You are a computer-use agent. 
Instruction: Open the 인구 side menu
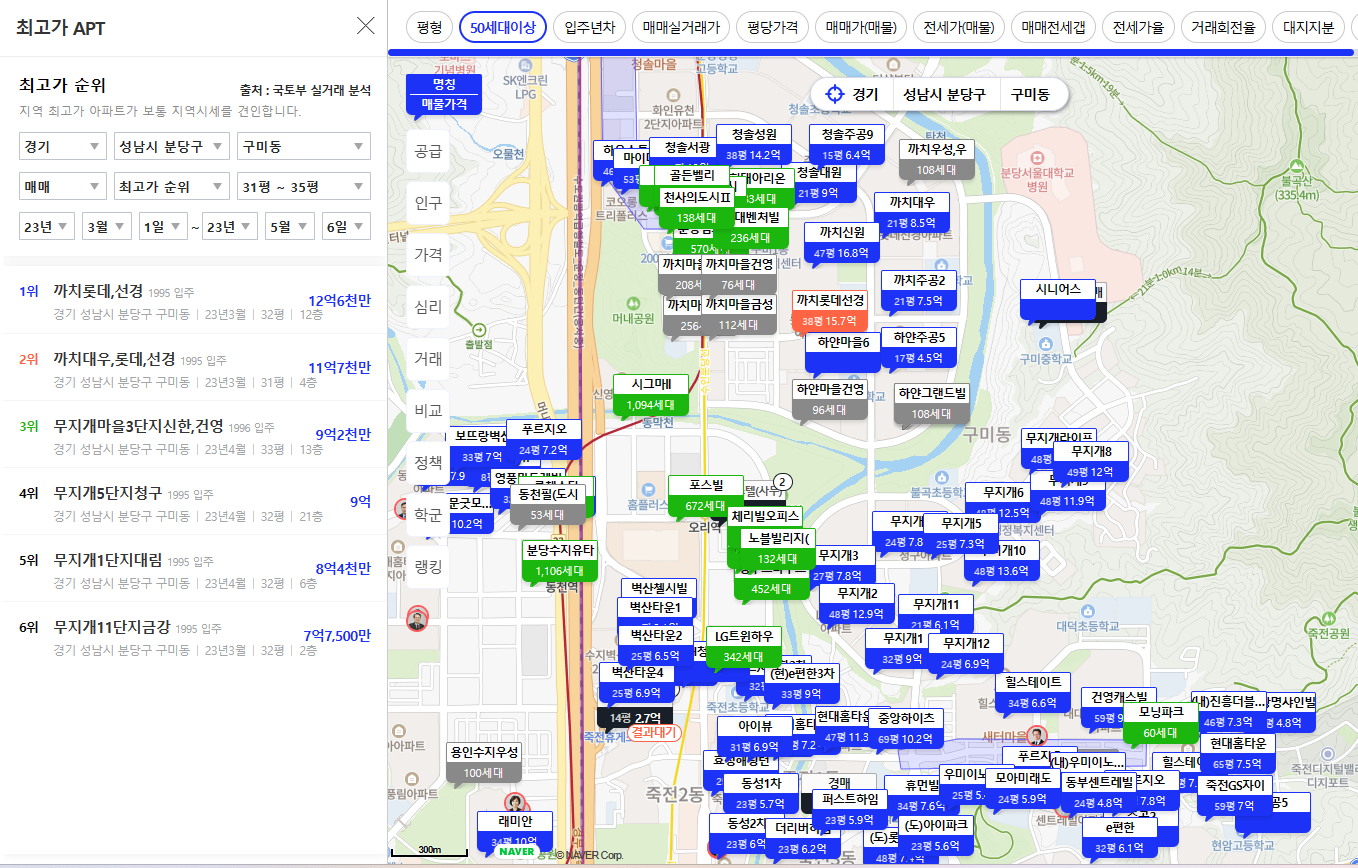click(428, 203)
